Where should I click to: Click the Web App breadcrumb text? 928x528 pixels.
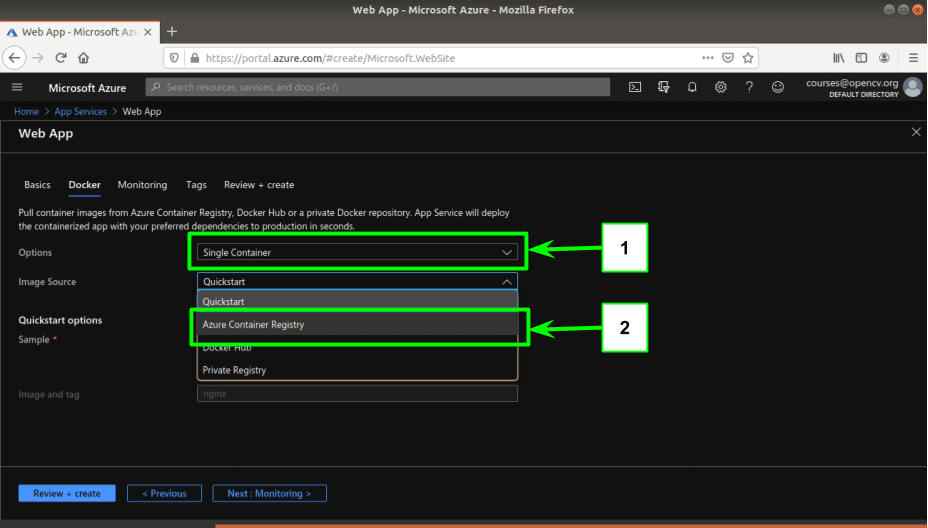point(141,111)
